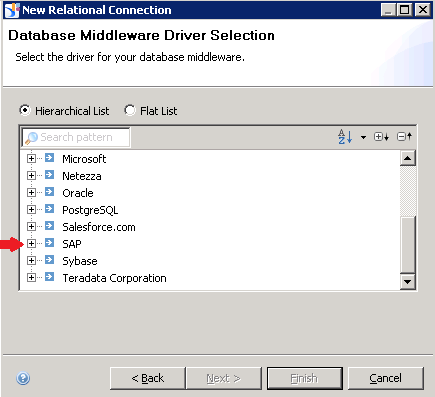Close the New Relational Connection window
Image resolution: width=435 pixels, height=397 pixels.
(x=423, y=10)
